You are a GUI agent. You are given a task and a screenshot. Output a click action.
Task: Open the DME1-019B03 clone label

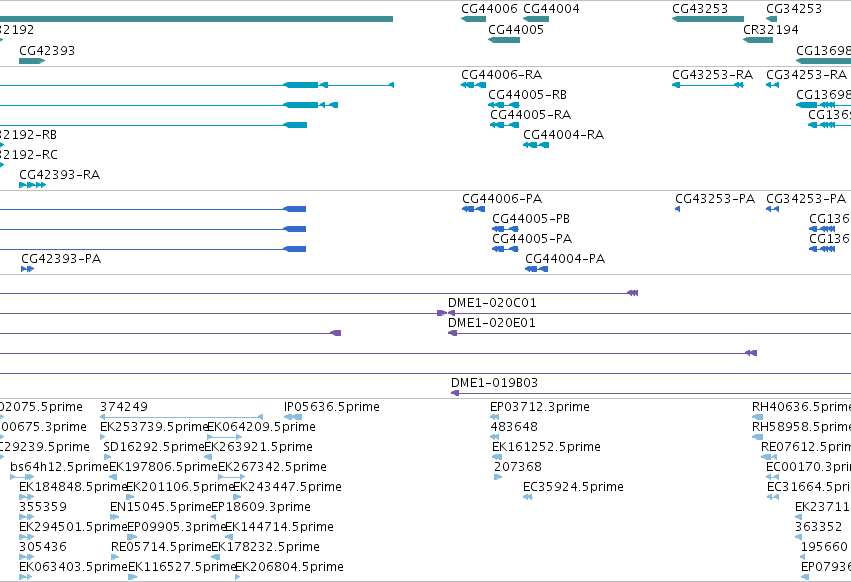494,383
